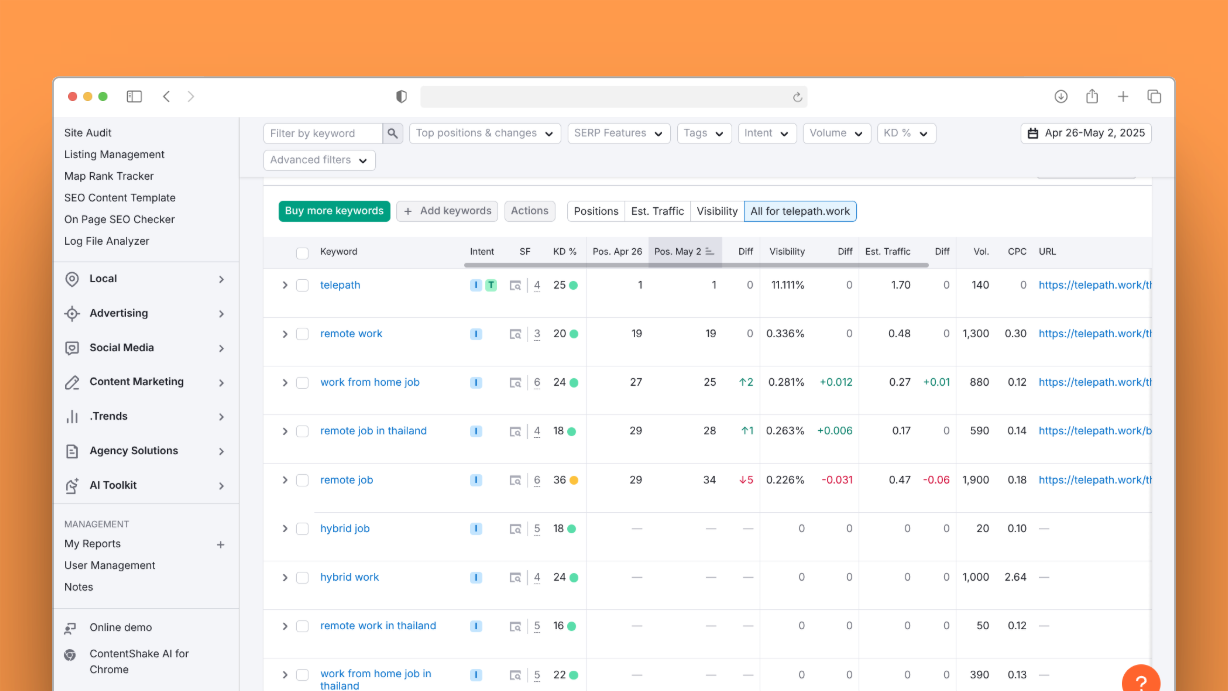Select the Visibility tab

point(717,211)
